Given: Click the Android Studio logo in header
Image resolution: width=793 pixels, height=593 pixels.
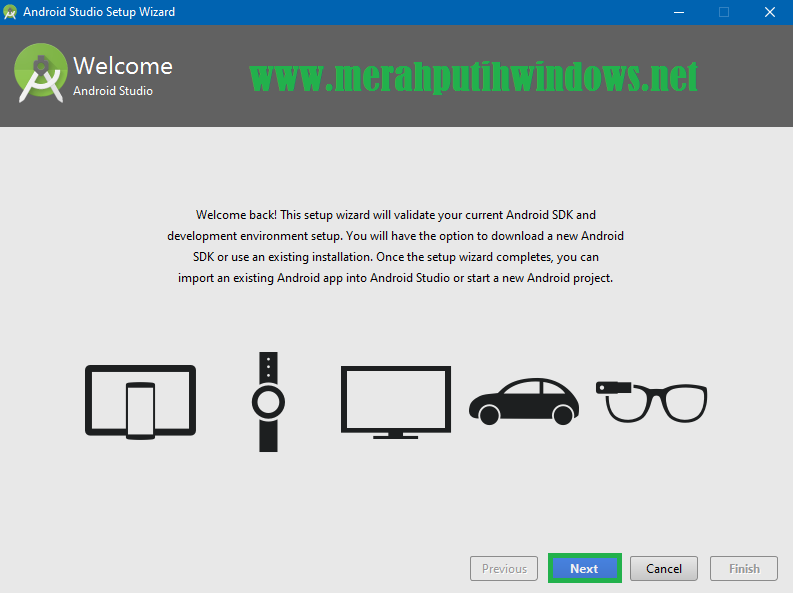Looking at the screenshot, I should tap(41, 73).
